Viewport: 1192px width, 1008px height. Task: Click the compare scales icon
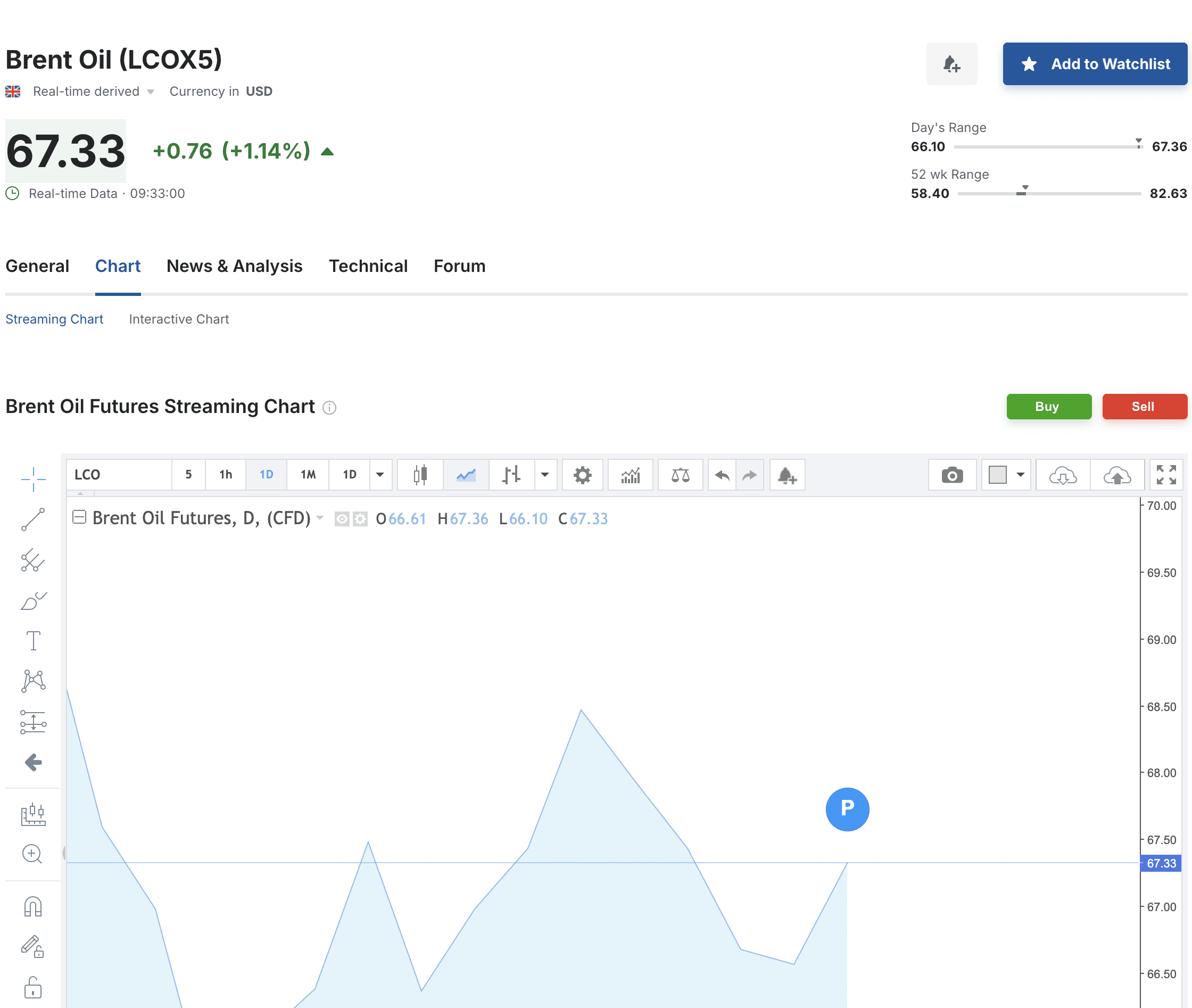pyautogui.click(x=680, y=475)
